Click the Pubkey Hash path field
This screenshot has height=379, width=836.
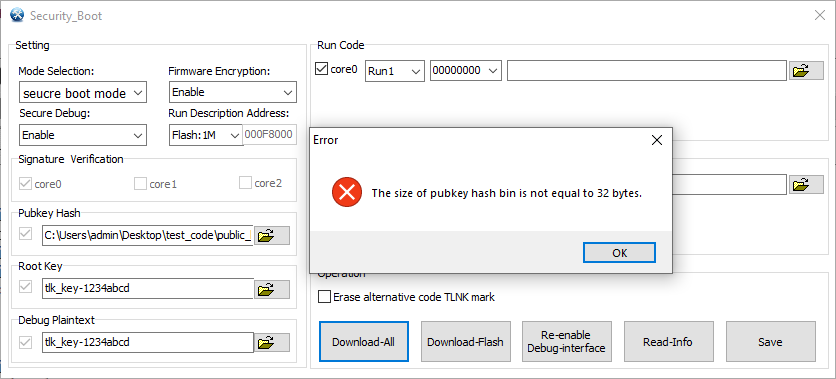[148, 235]
